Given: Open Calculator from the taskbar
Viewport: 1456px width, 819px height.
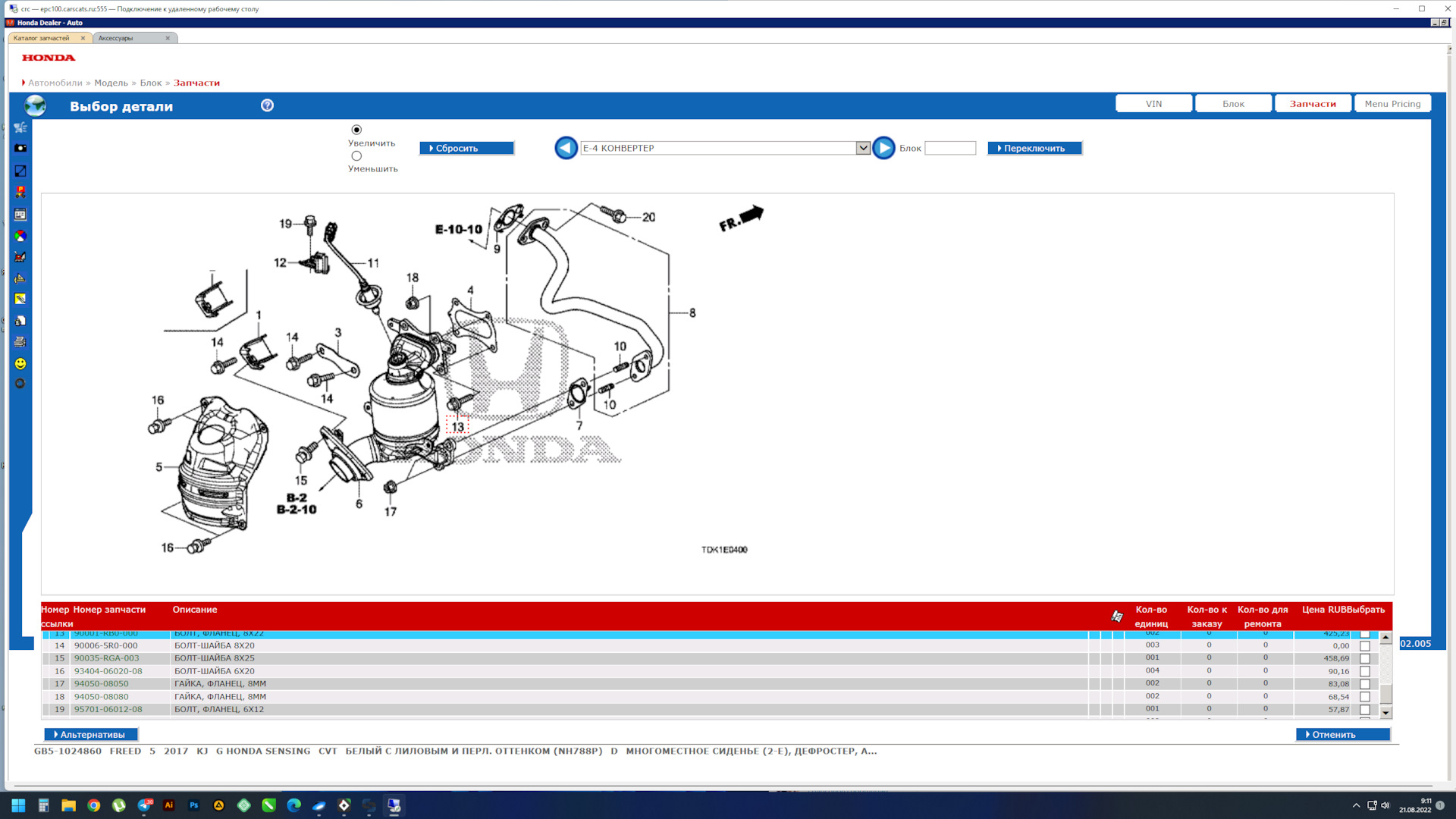Looking at the screenshot, I should click(x=44, y=805).
